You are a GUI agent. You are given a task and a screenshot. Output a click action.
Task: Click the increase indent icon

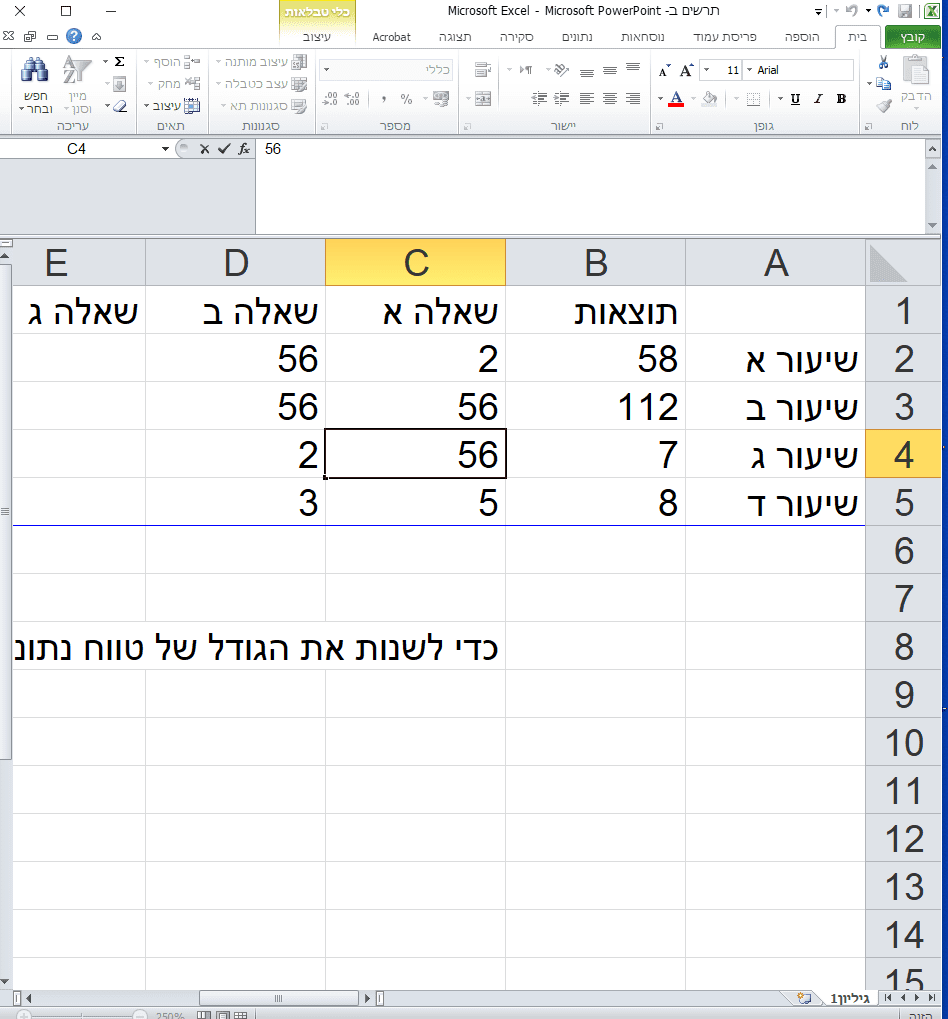pos(539,99)
